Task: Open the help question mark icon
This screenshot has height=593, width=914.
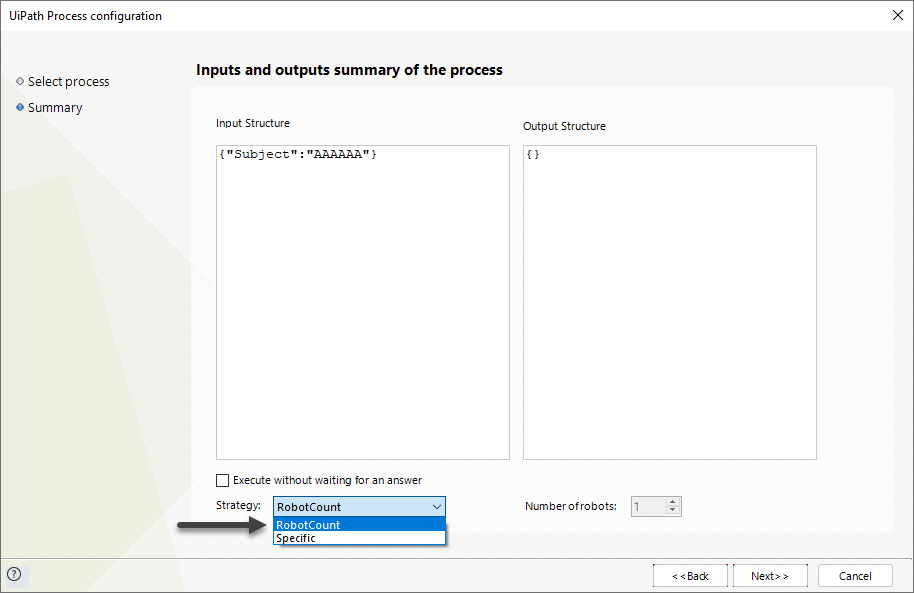Action: point(14,574)
